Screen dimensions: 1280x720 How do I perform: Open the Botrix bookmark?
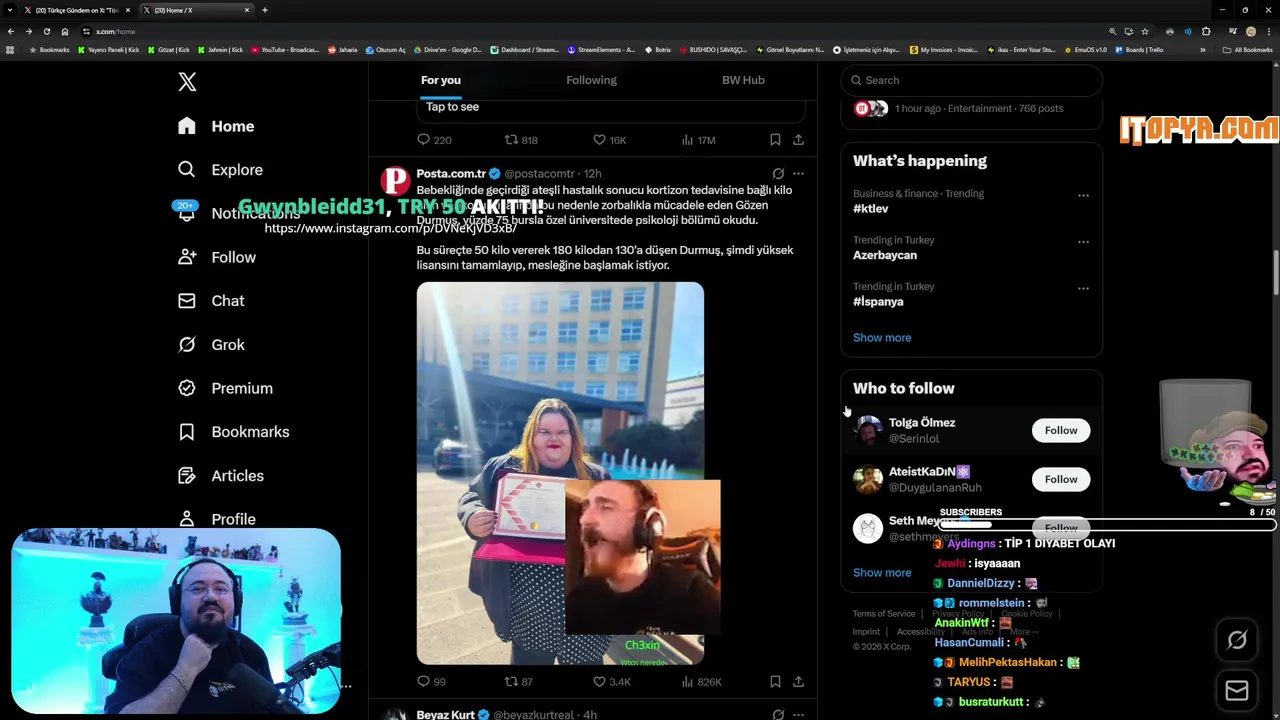657,50
